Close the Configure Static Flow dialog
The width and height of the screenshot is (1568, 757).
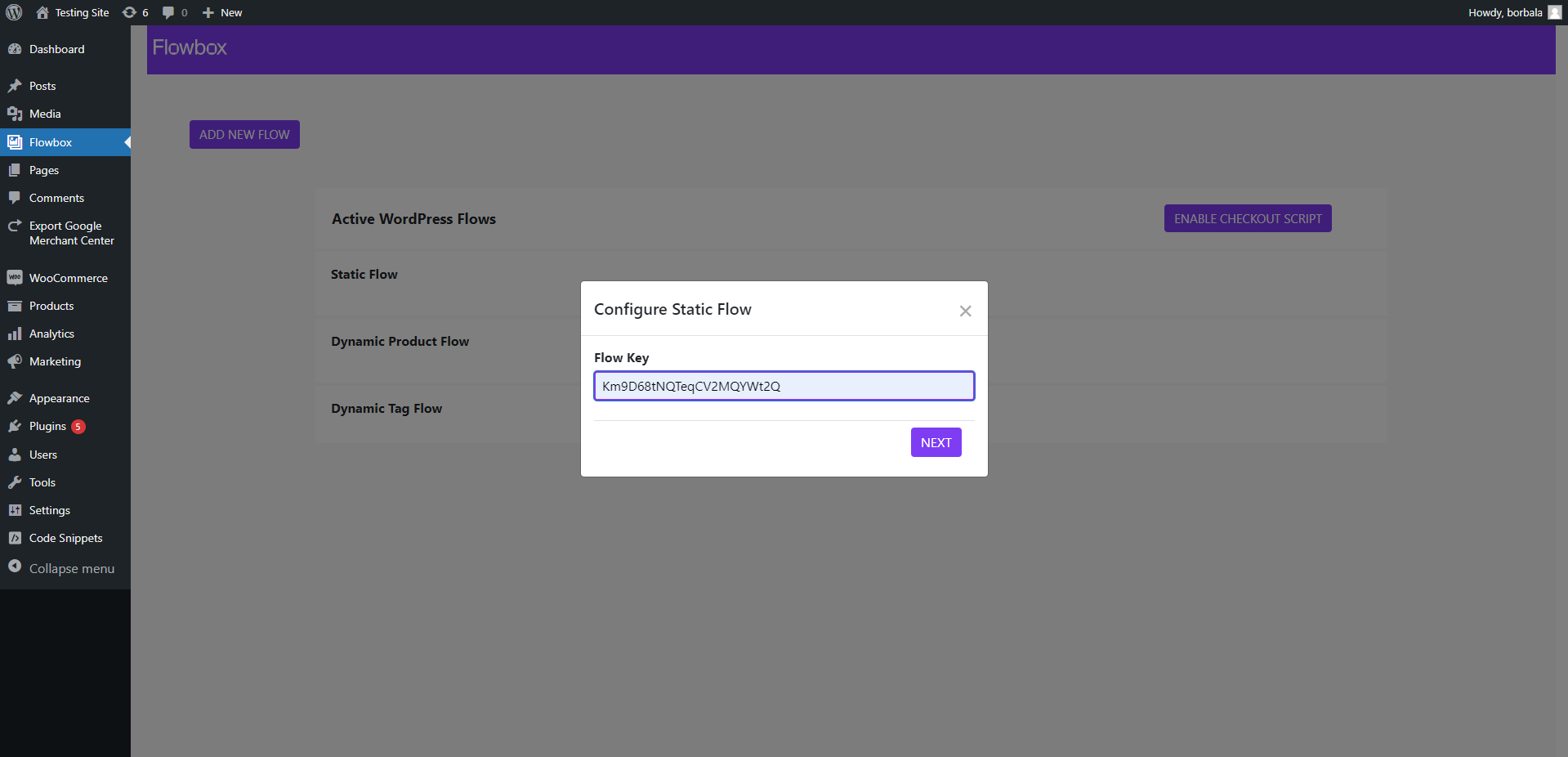(x=965, y=311)
